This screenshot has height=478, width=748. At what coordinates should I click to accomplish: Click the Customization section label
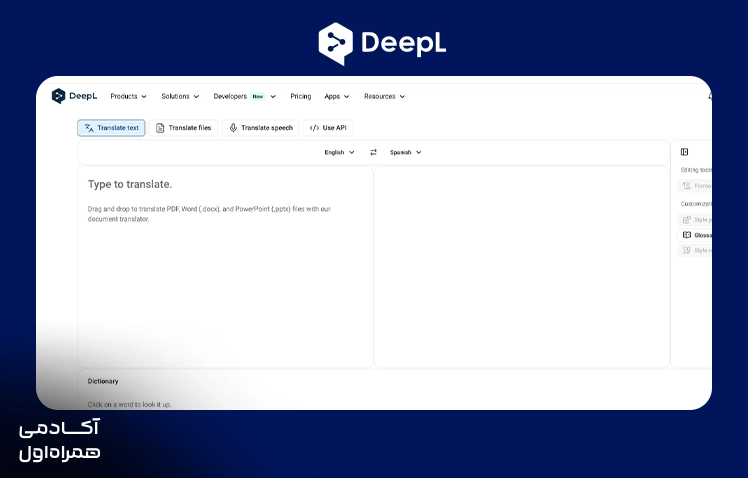point(696,204)
